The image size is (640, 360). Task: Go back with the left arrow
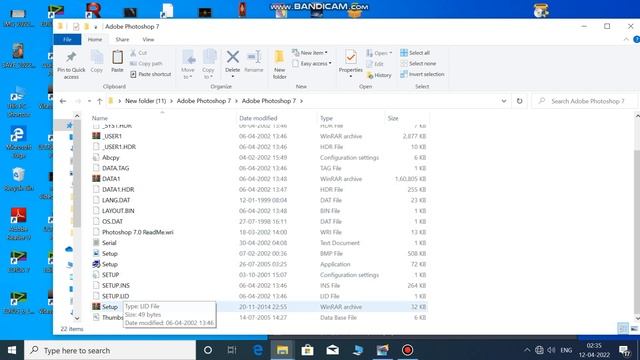63,101
